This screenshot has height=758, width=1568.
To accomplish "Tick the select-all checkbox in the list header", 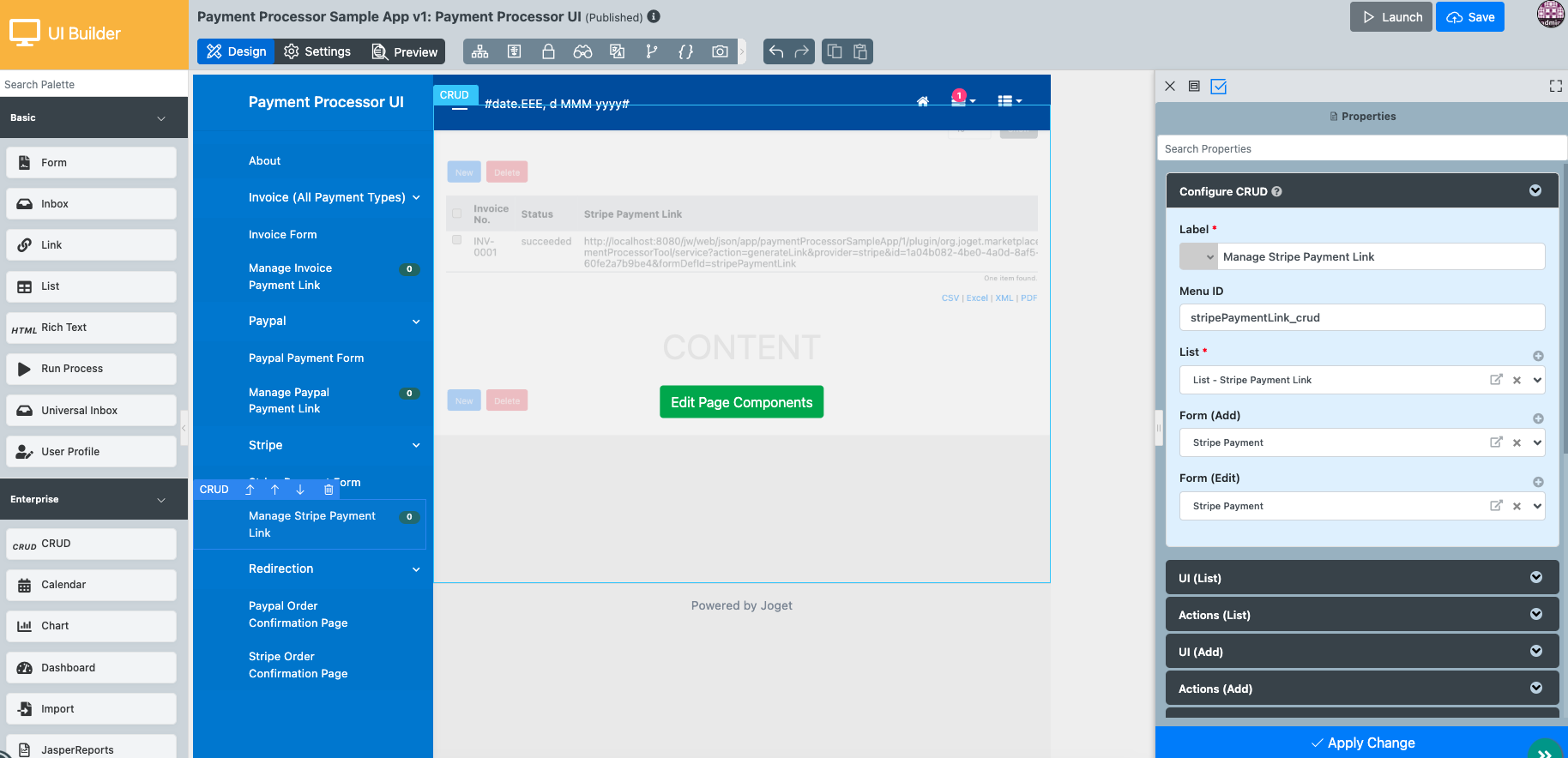I will point(456,214).
